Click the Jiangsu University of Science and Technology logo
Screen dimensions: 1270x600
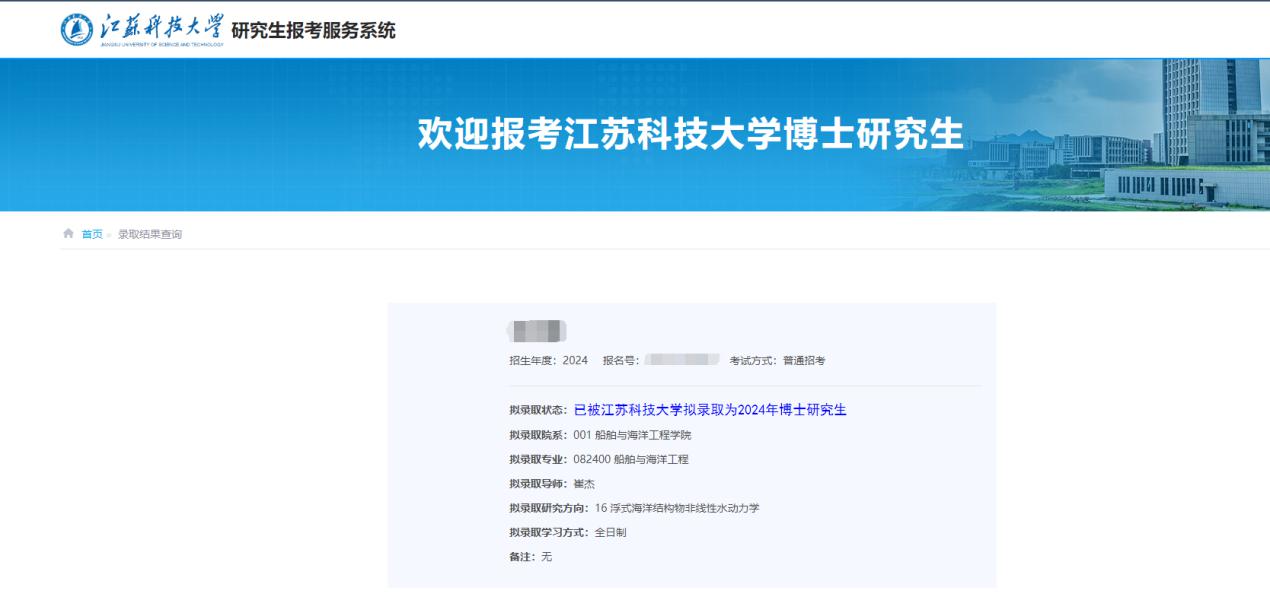pyautogui.click(x=142, y=30)
